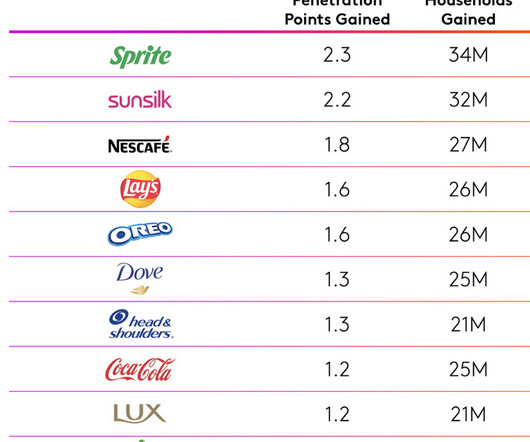Click the Head & Shoulders logo
The height and width of the screenshot is (442, 530).
pos(141,324)
